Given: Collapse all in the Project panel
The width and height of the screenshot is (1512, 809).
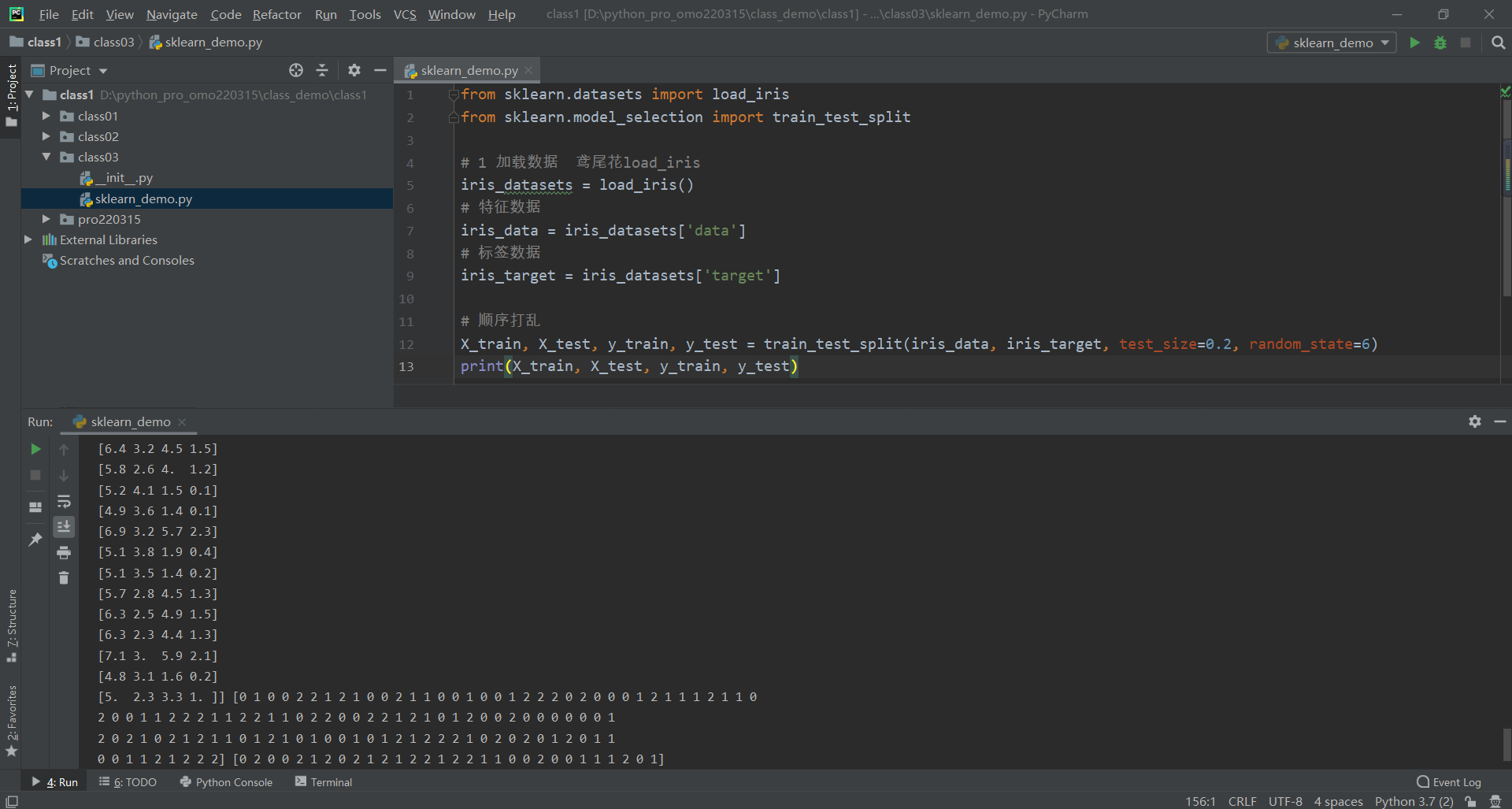Looking at the screenshot, I should click(322, 70).
